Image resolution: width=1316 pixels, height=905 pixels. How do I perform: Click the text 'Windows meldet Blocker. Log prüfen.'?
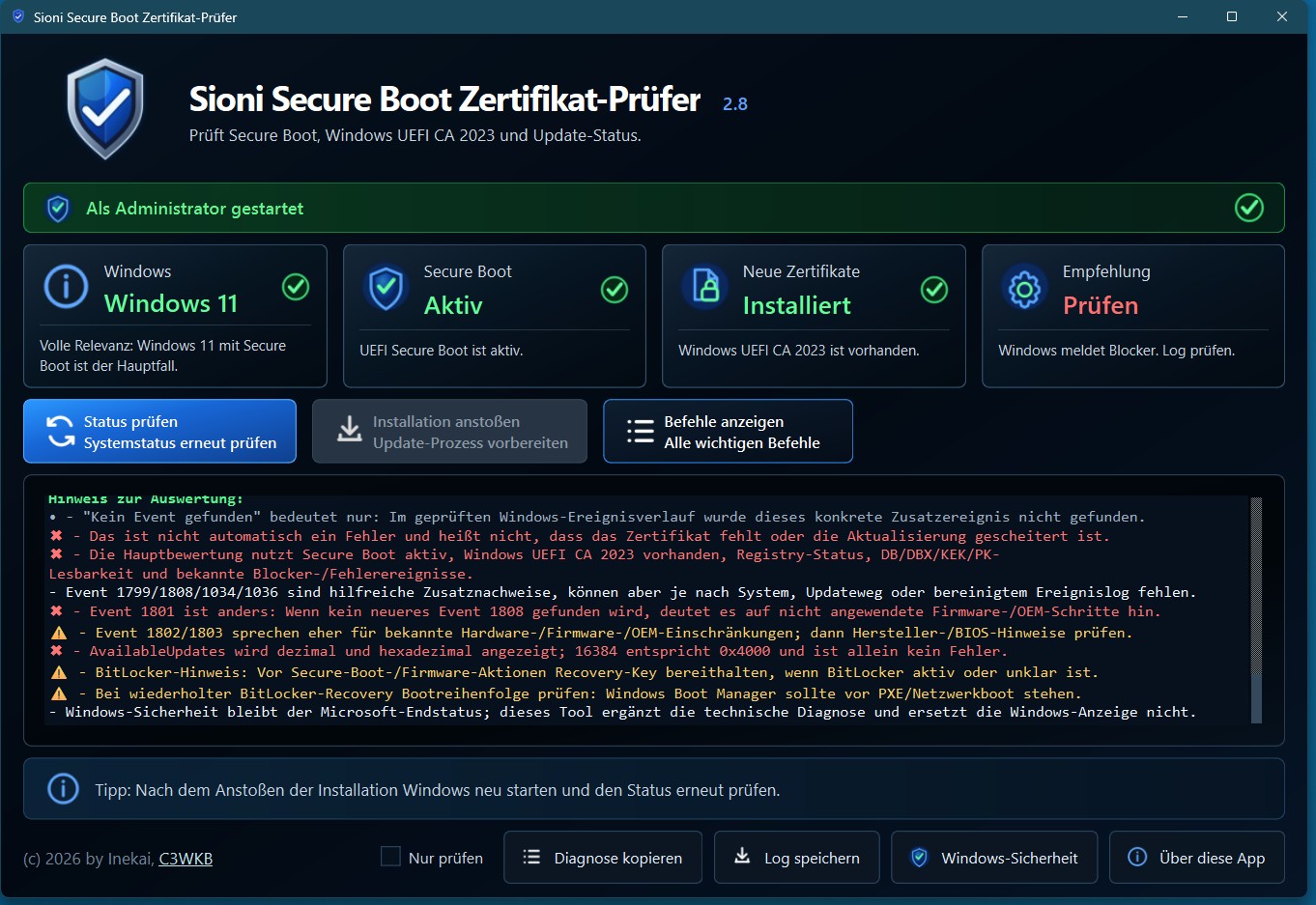[1117, 351]
